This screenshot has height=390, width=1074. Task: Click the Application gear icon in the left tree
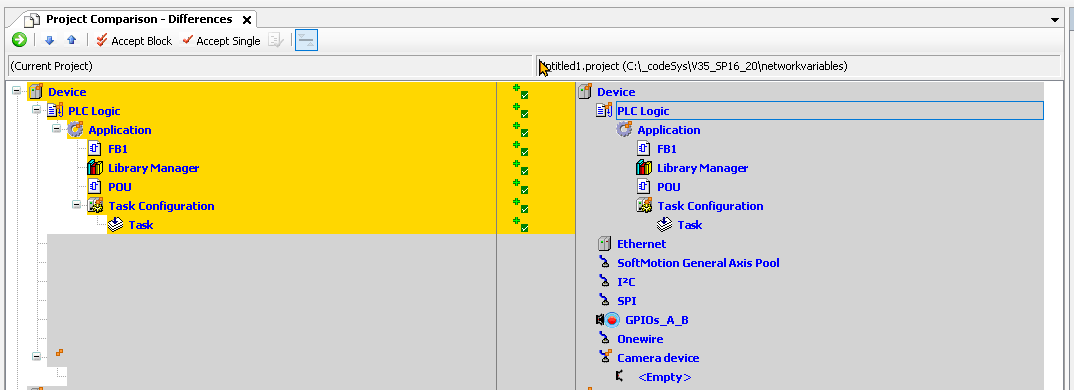[75, 130]
